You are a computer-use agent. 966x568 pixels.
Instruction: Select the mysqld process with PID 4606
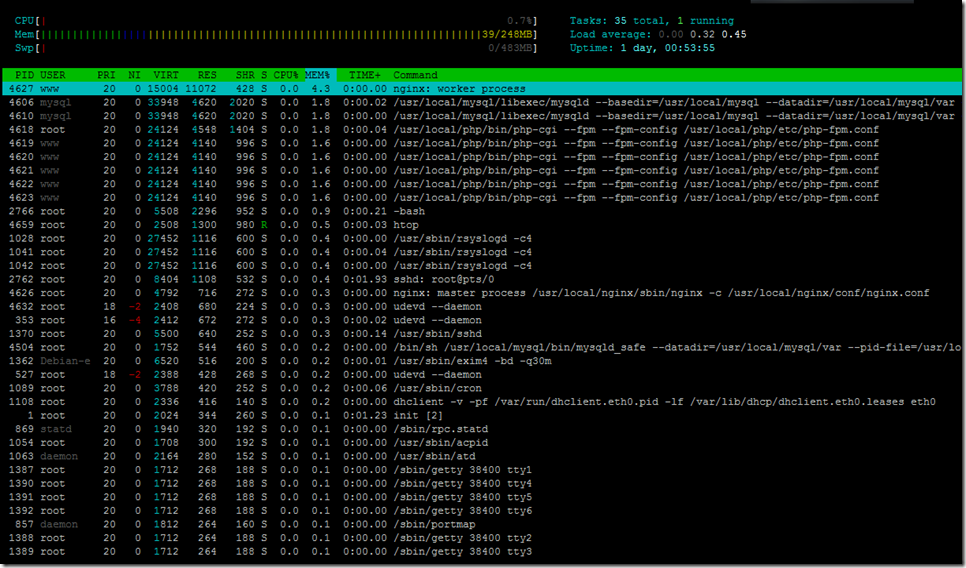pos(482,102)
